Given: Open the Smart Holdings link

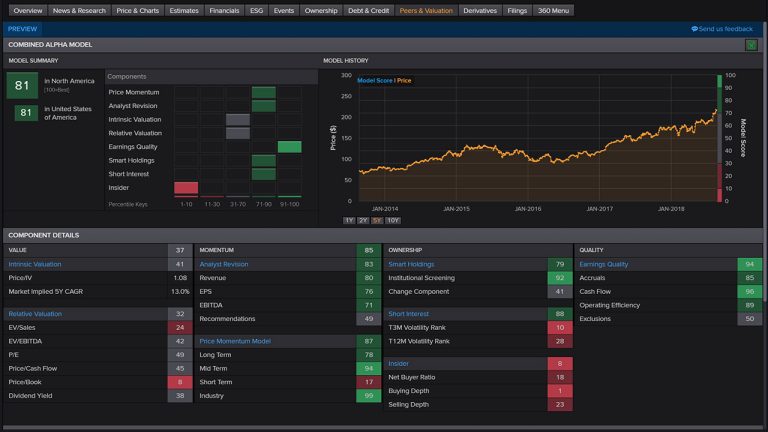Looking at the screenshot, I should click(410, 264).
